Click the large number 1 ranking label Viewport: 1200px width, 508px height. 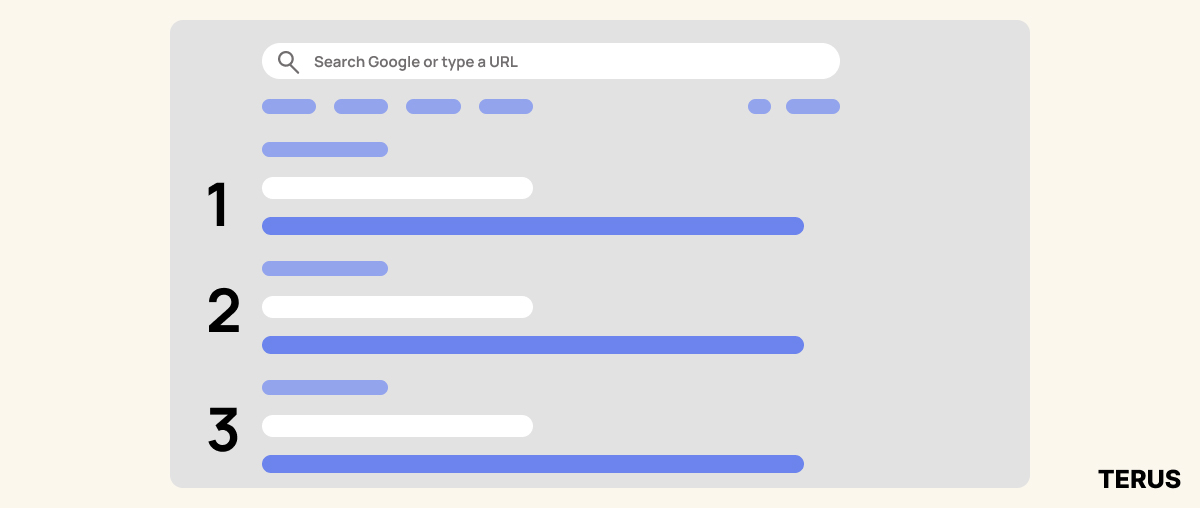pyautogui.click(x=218, y=206)
